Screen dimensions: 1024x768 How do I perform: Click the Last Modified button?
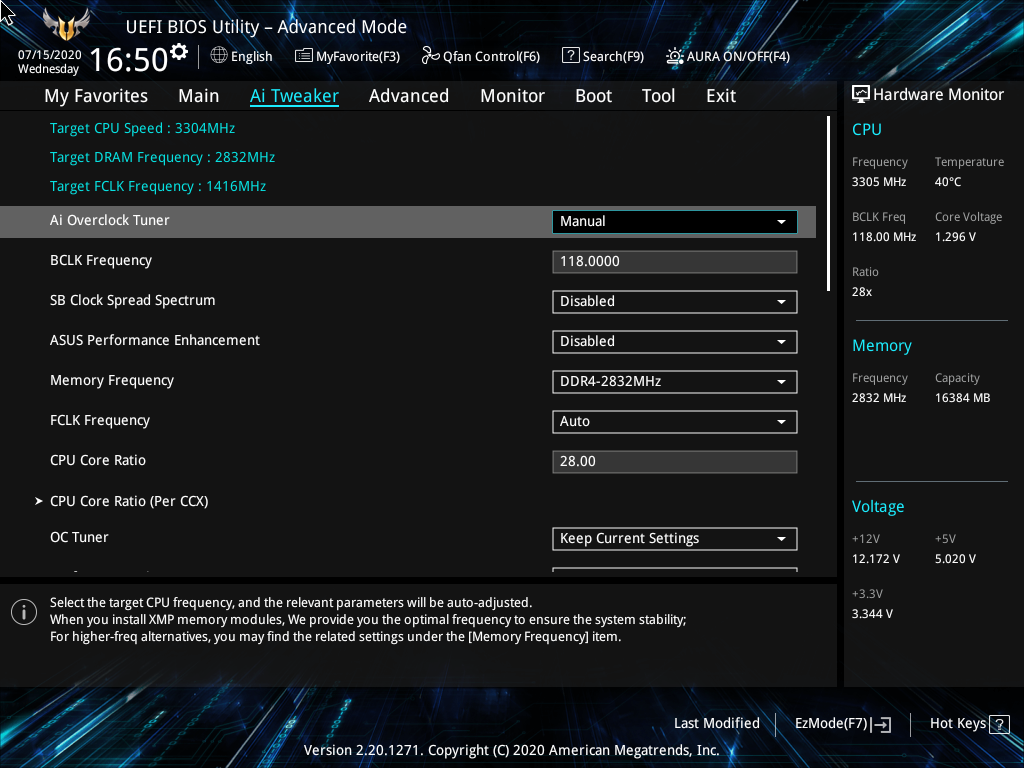pos(716,723)
